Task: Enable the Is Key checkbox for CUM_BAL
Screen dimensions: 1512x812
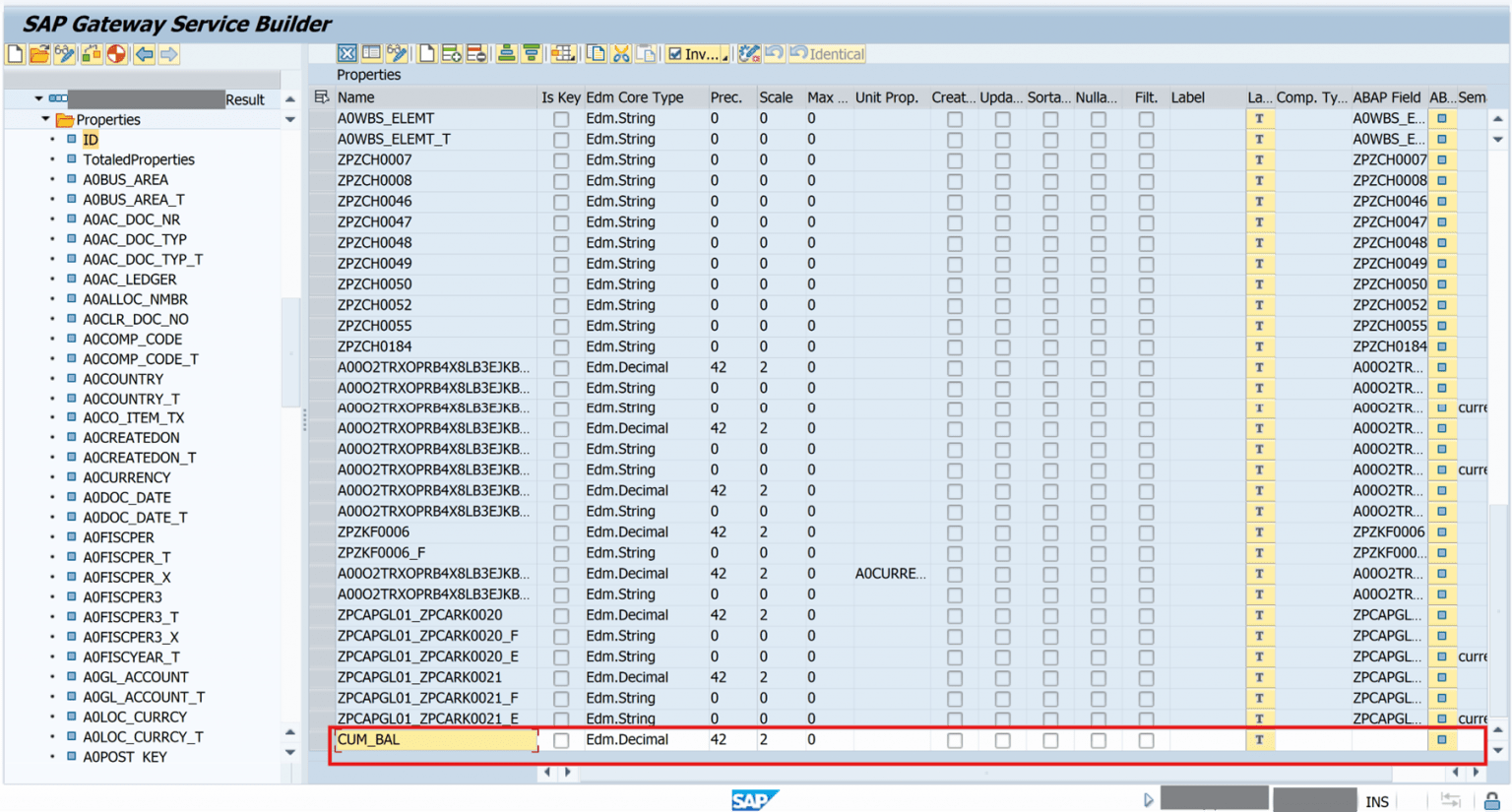Action: [561, 739]
